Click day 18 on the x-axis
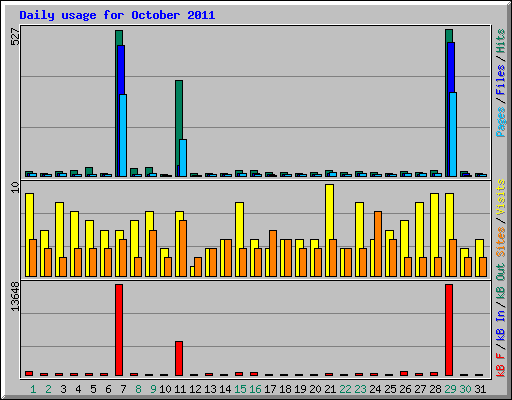Screen dimensions: 512x400 pyautogui.click(x=285, y=389)
